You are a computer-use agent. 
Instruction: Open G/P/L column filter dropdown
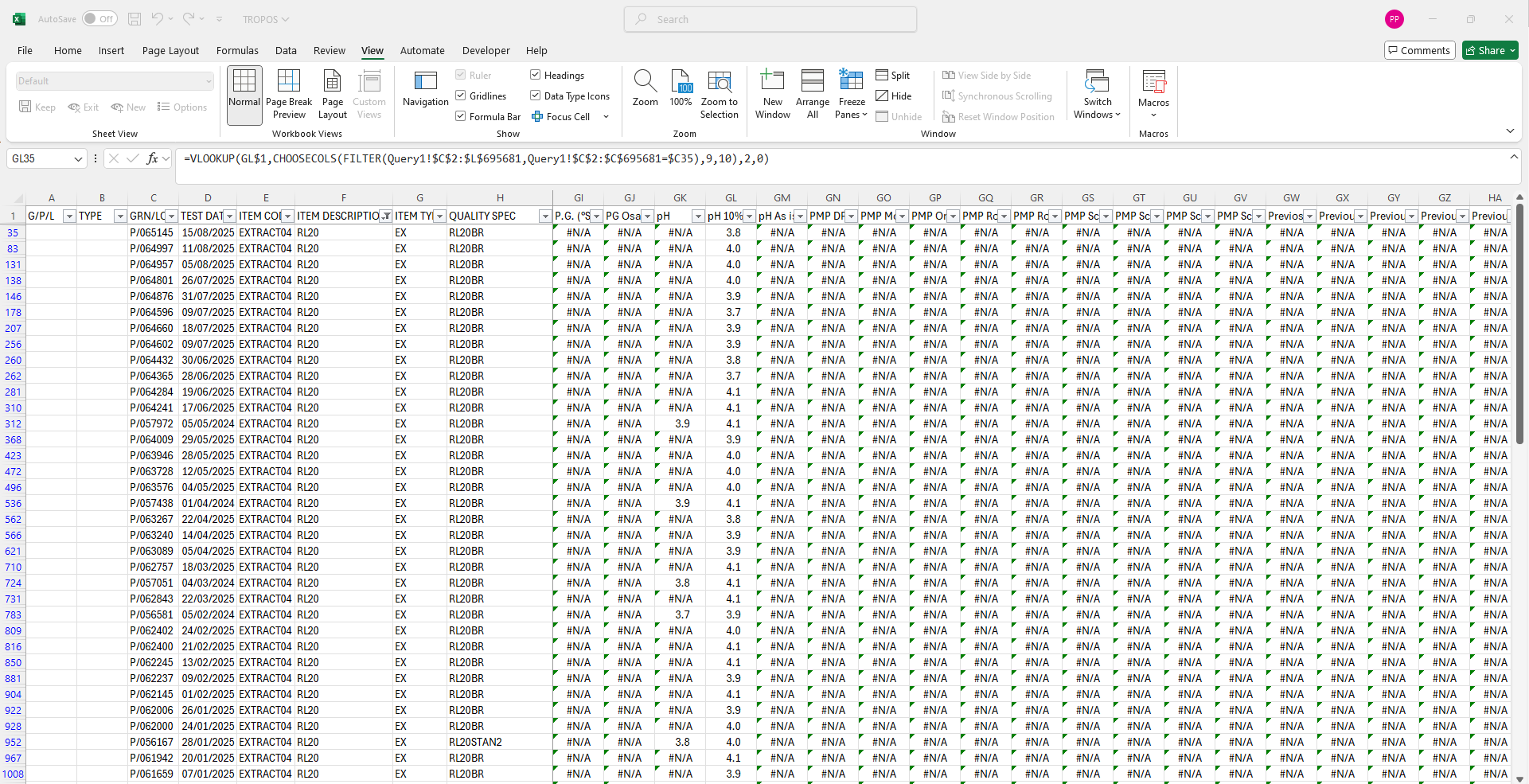click(69, 216)
